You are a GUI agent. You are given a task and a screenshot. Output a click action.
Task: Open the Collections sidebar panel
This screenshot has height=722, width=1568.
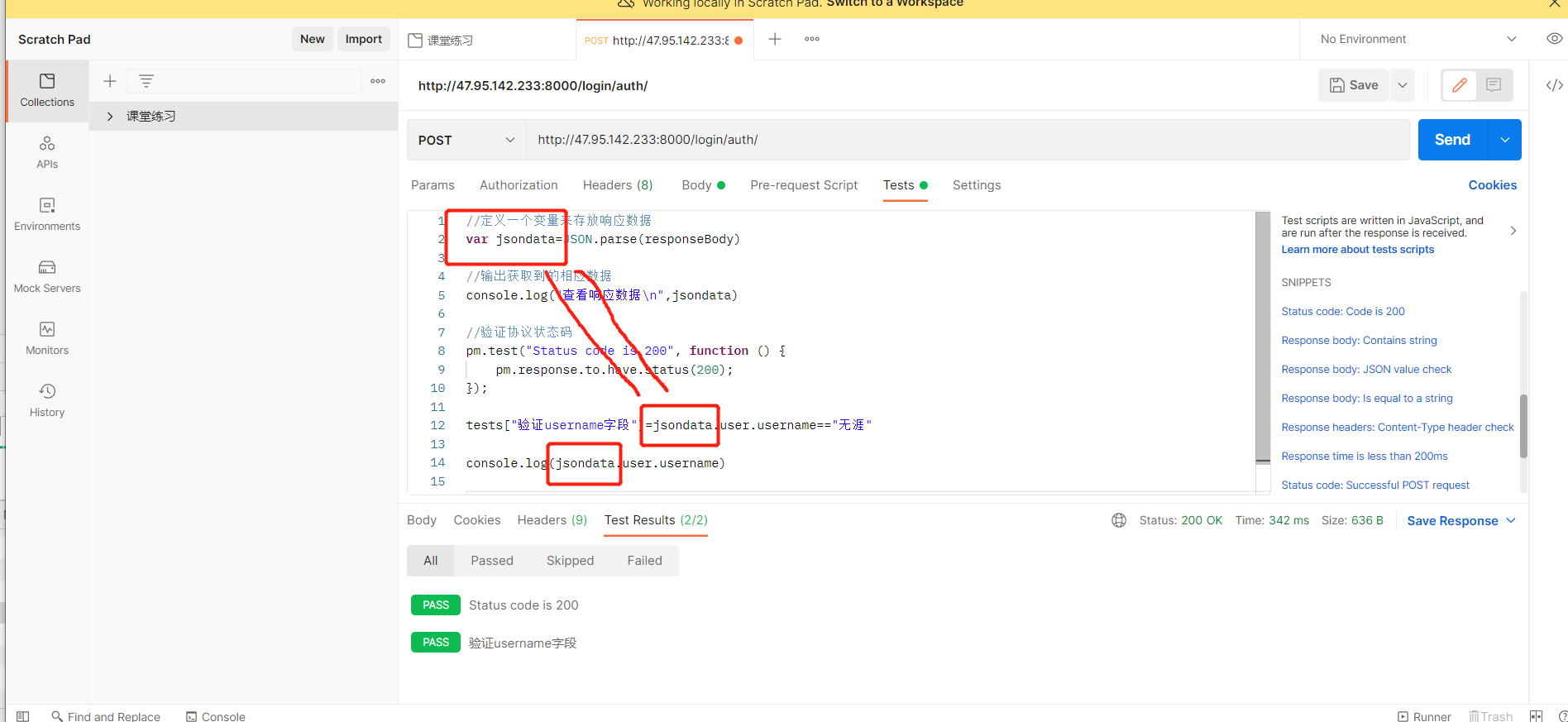click(47, 91)
